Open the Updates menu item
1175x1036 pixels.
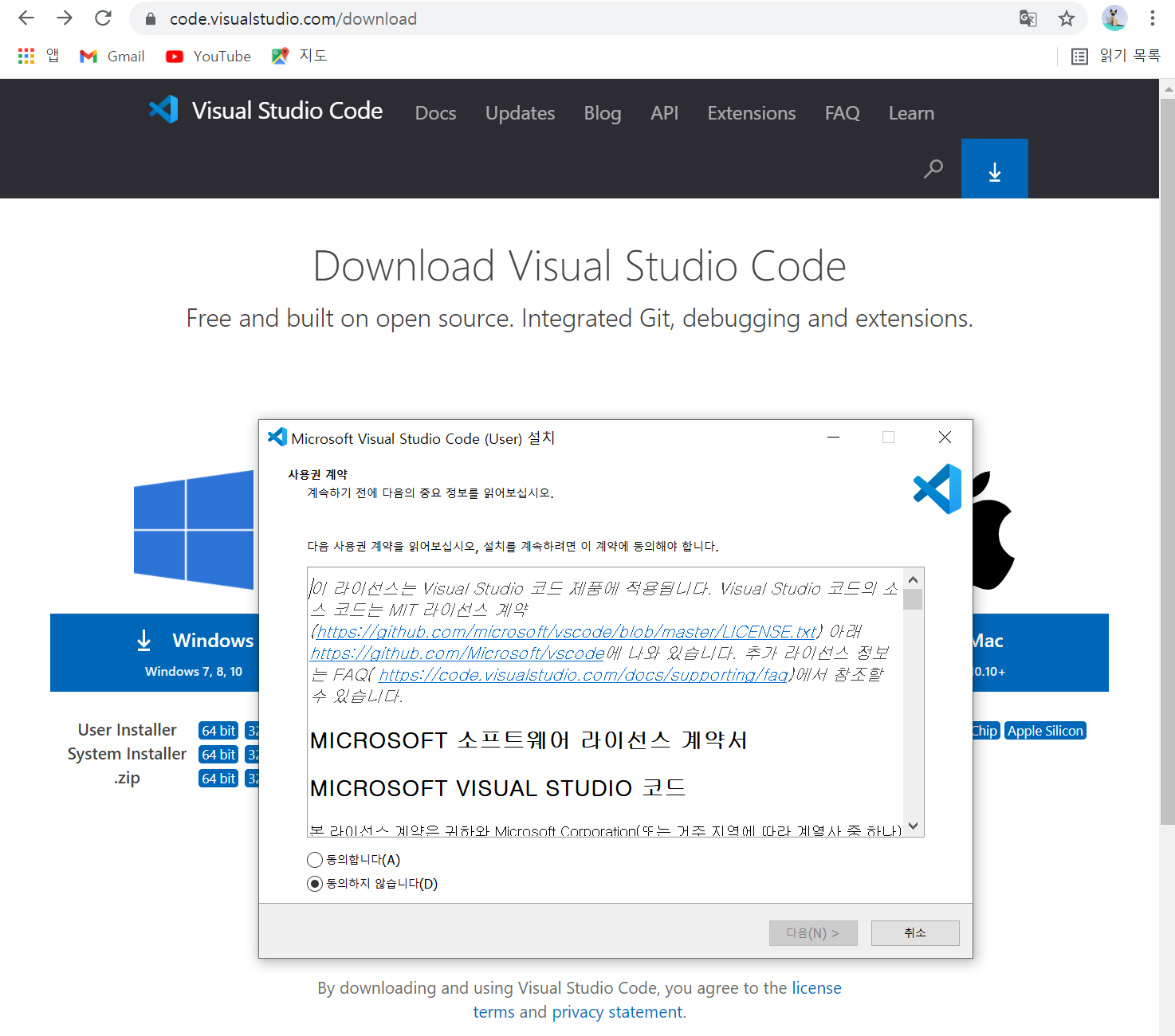pyautogui.click(x=521, y=113)
